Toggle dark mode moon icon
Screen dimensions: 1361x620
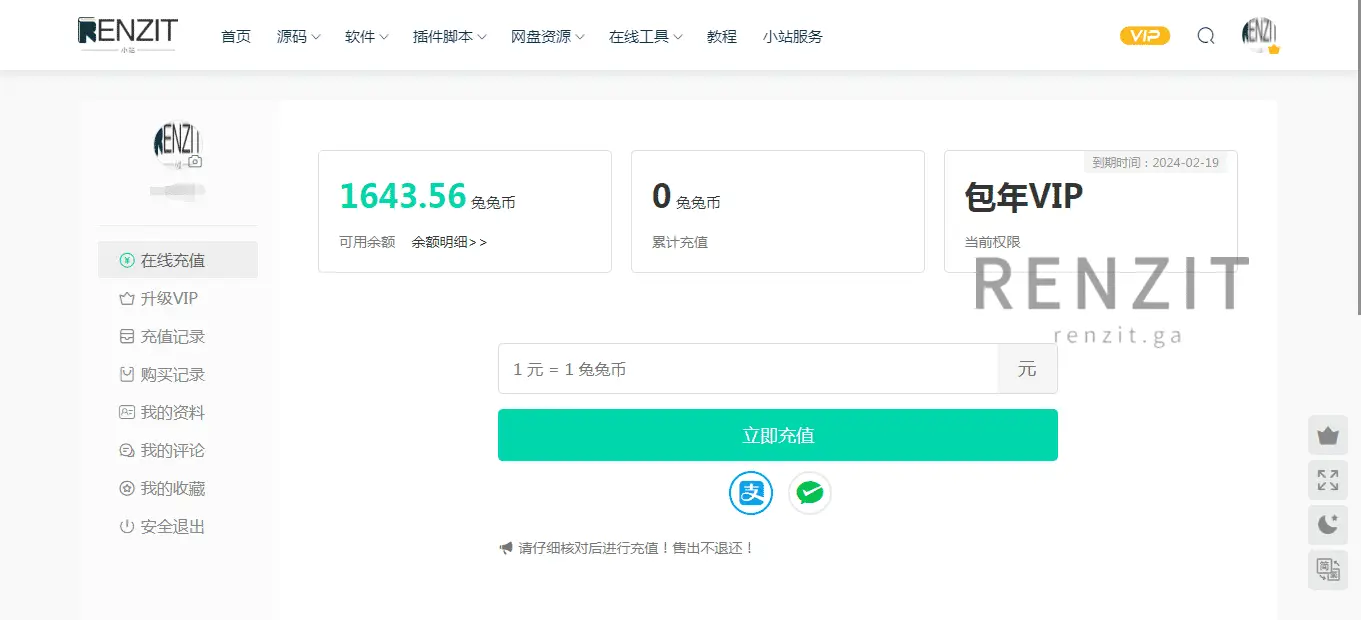(1327, 524)
